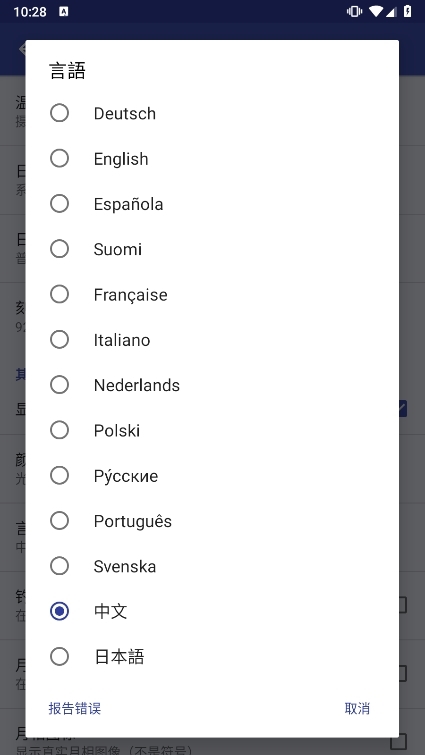Image resolution: width=425 pixels, height=755 pixels.
Task: Choose English as the language
Action: [x=212, y=158]
